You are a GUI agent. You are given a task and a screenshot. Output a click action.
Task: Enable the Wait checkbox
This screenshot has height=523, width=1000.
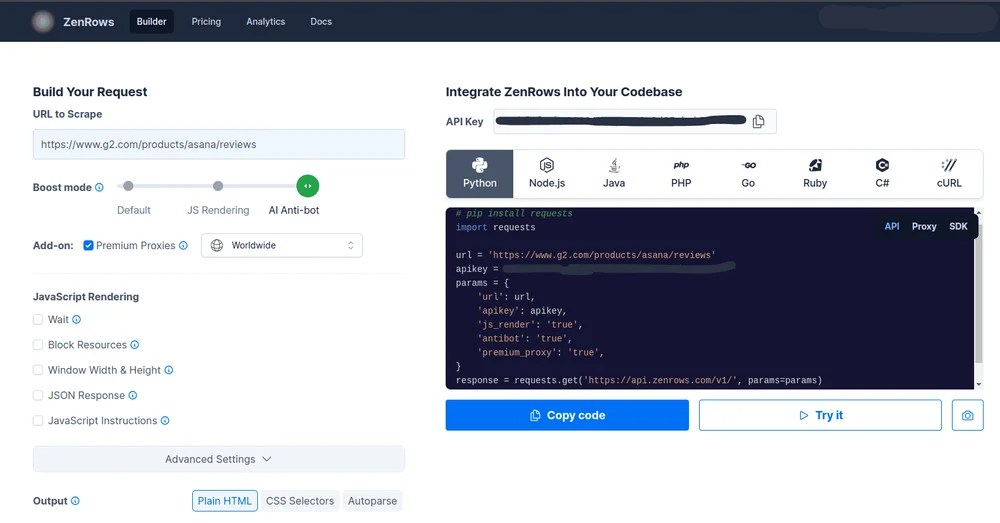tap(38, 320)
